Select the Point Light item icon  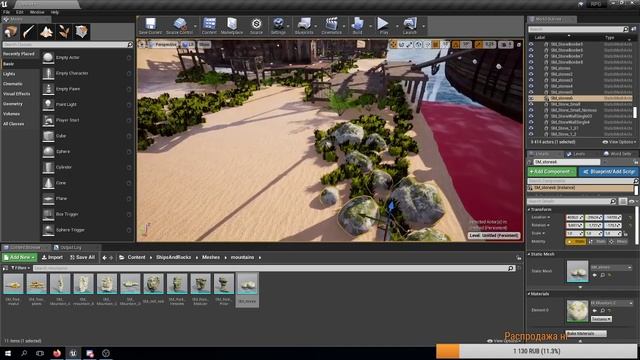(x=48, y=104)
